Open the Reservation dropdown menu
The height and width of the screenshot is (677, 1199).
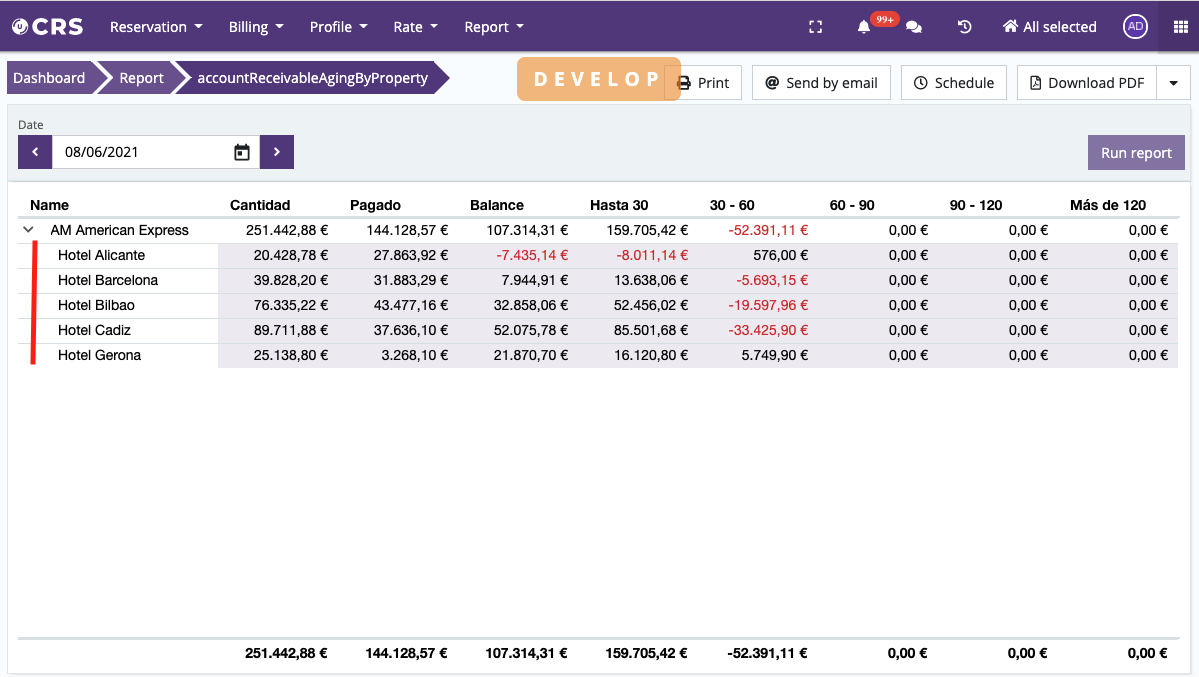[x=156, y=27]
